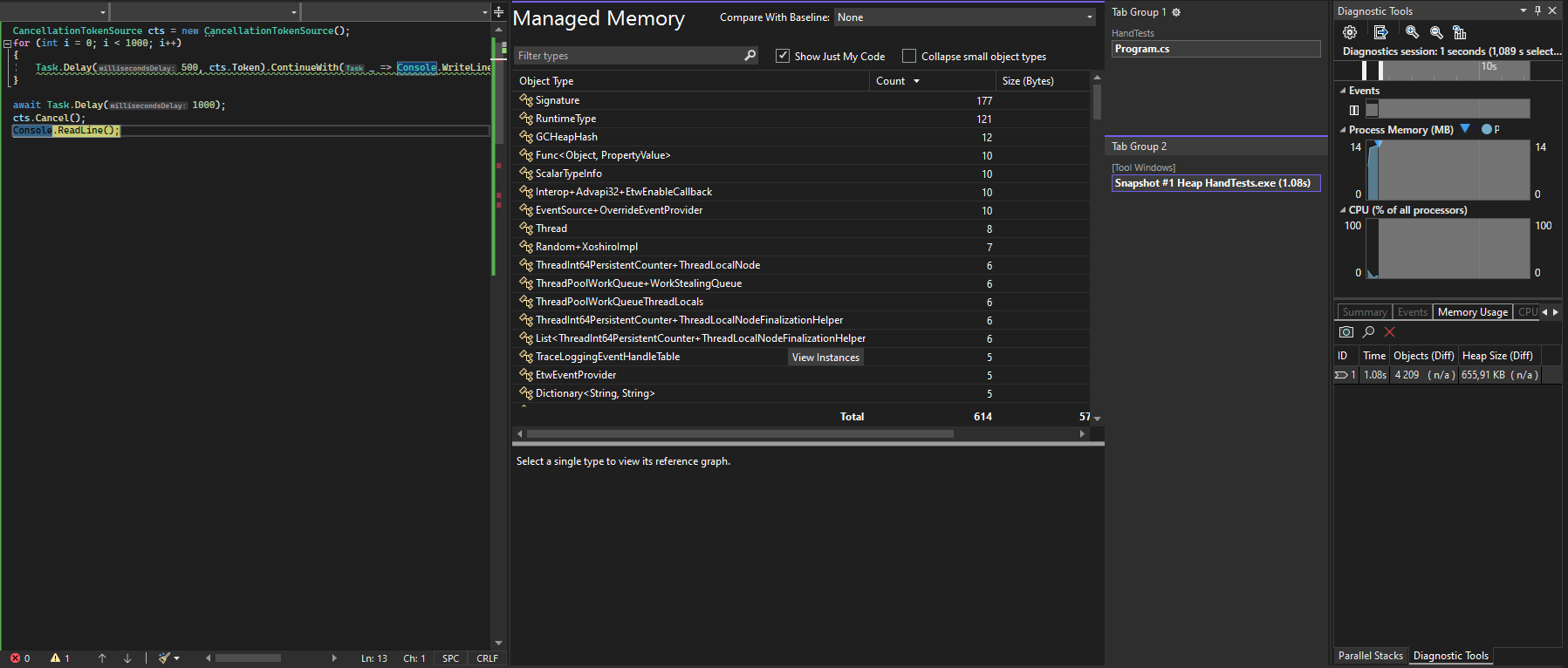Image resolution: width=1568 pixels, height=668 pixels.
Task: Zoom out of the diagnostics timeline
Action: pos(1436,32)
